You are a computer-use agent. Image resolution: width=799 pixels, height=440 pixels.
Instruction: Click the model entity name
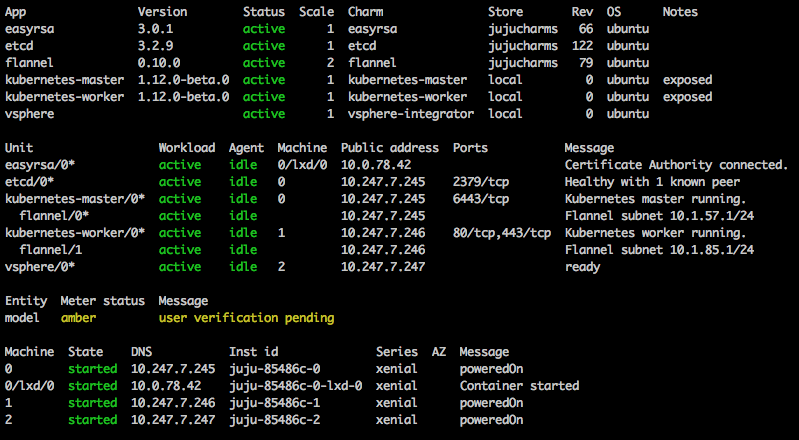point(22,318)
